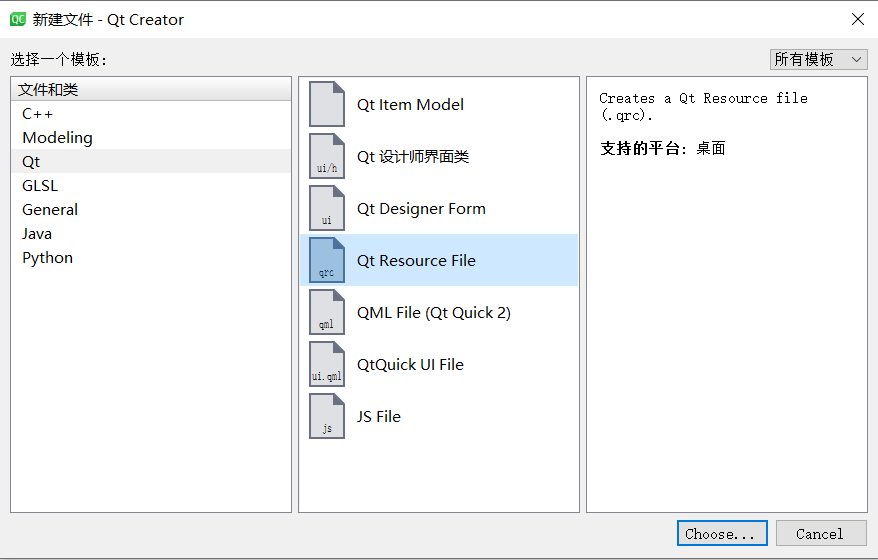Choose the QML File (Qt Quick 2) label

click(434, 313)
